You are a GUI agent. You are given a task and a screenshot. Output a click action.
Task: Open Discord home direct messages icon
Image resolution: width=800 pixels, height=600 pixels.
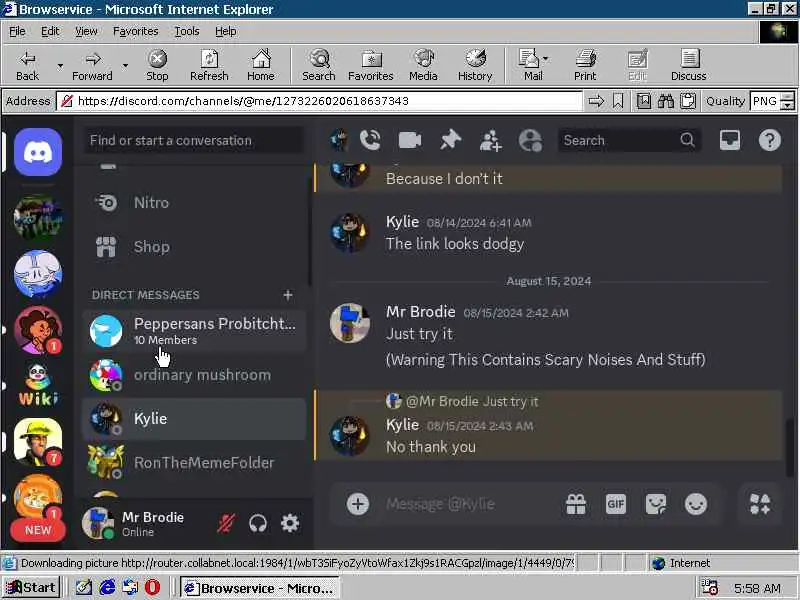(38, 152)
